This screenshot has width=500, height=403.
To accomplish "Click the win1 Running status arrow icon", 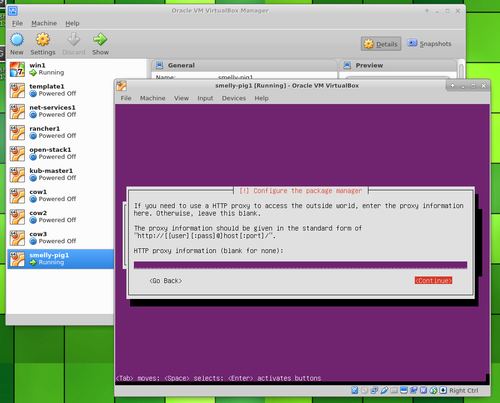I will (x=33, y=73).
